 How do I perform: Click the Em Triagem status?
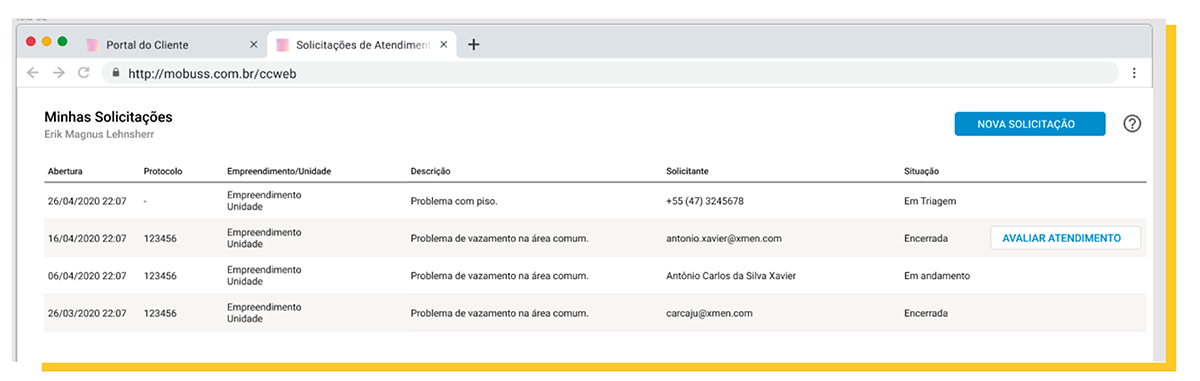click(x=930, y=201)
